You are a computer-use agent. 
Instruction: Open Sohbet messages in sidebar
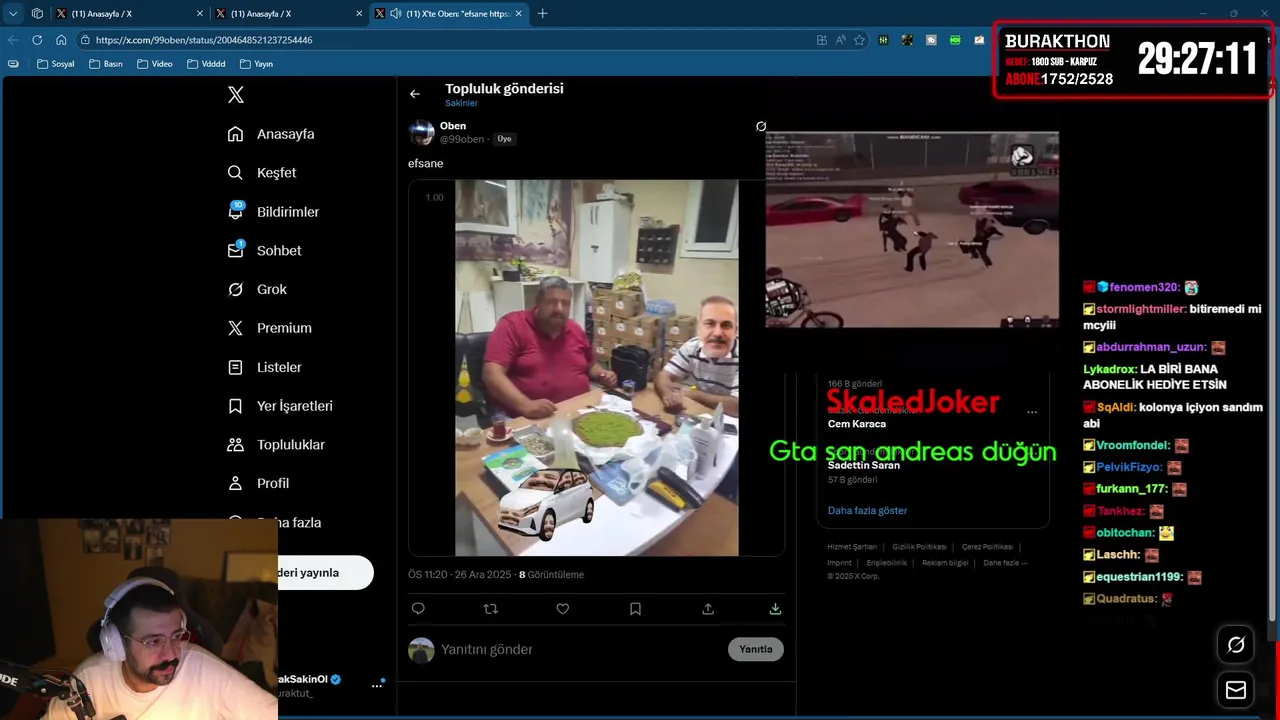pos(265,251)
